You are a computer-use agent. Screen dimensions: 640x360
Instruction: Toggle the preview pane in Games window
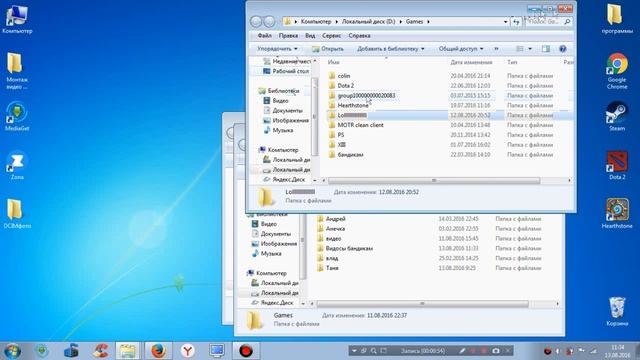tap(546, 49)
